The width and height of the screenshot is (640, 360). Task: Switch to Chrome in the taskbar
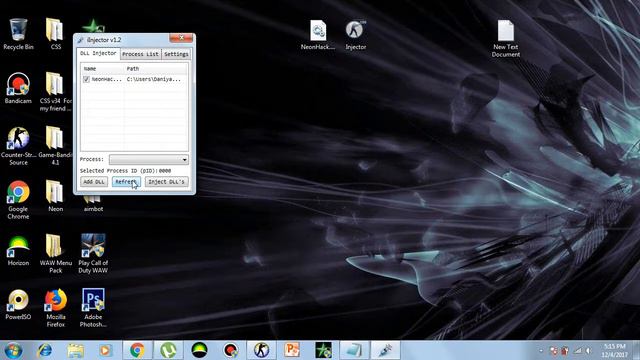[138, 350]
